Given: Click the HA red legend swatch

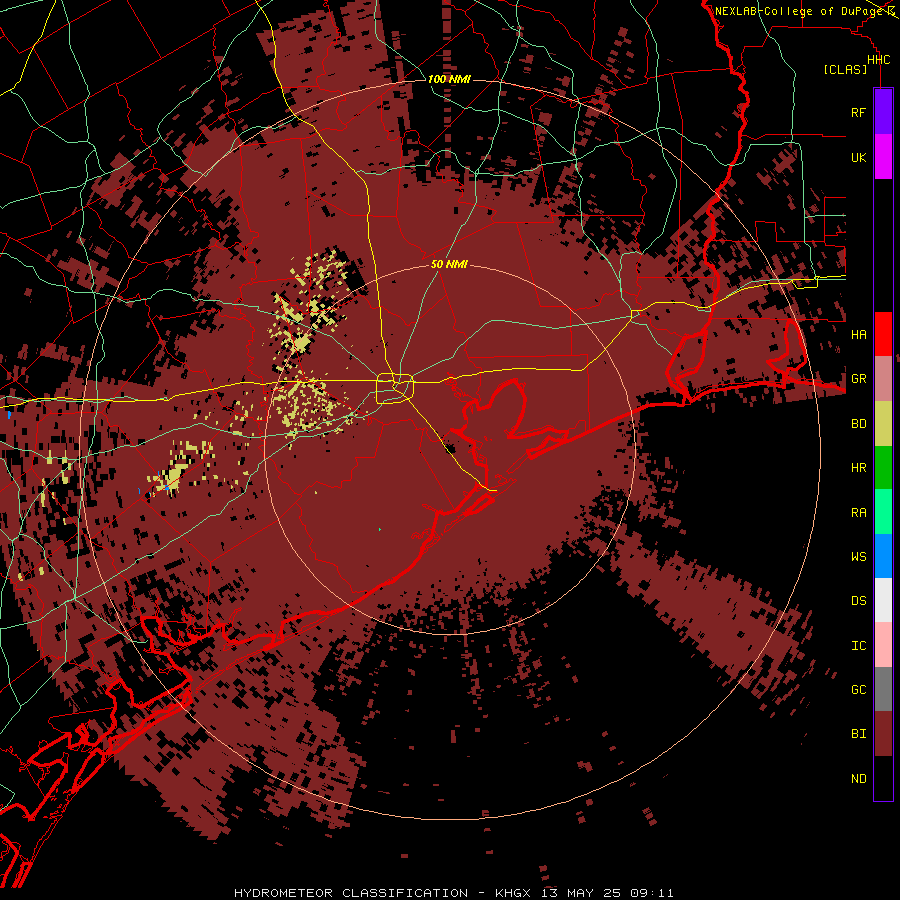Looking at the screenshot, I should (x=883, y=334).
